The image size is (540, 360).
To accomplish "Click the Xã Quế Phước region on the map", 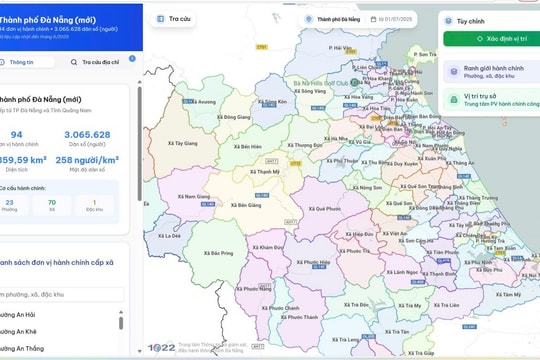I will point(325,209).
